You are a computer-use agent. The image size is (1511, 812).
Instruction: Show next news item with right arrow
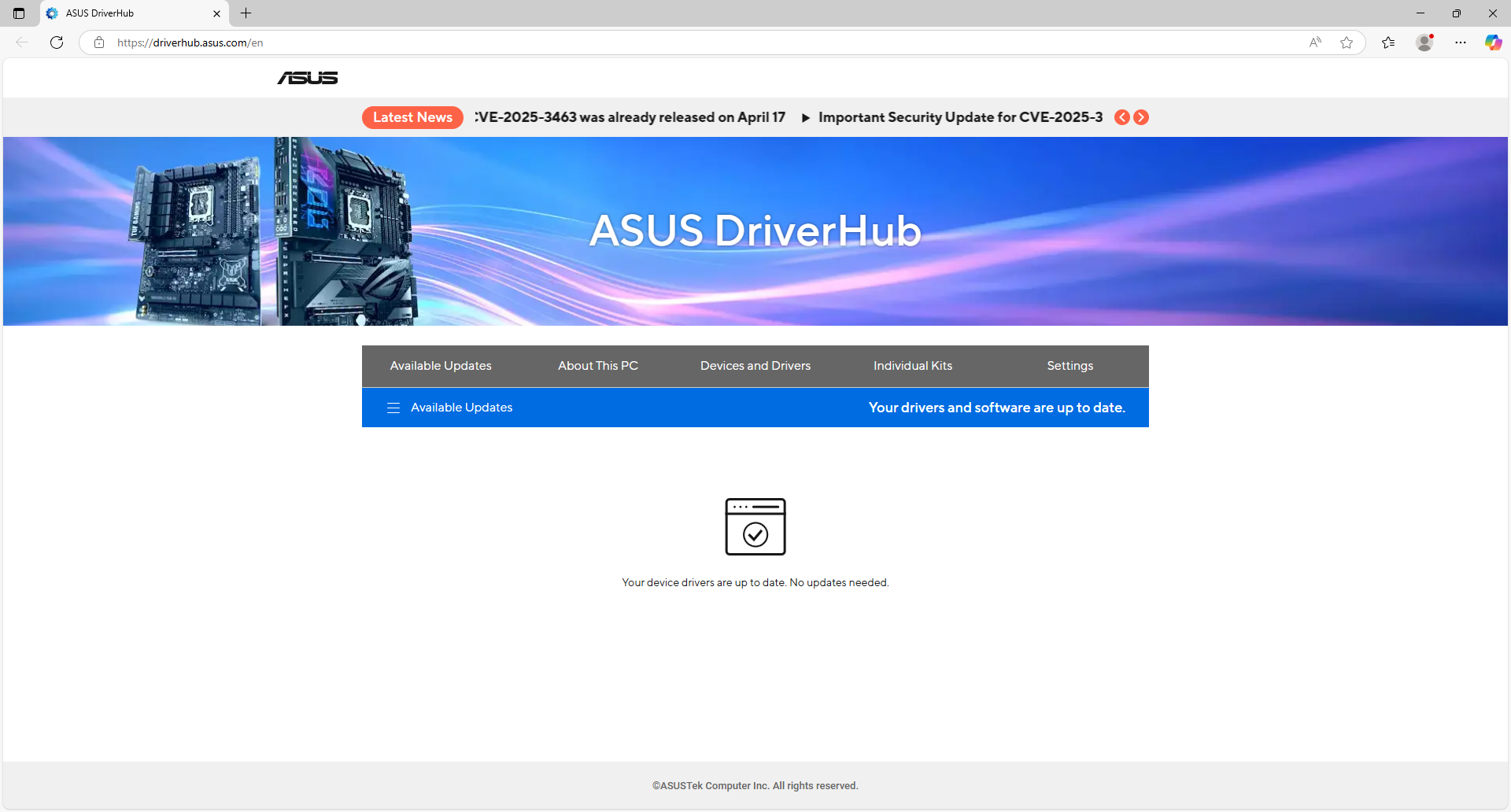(1141, 117)
